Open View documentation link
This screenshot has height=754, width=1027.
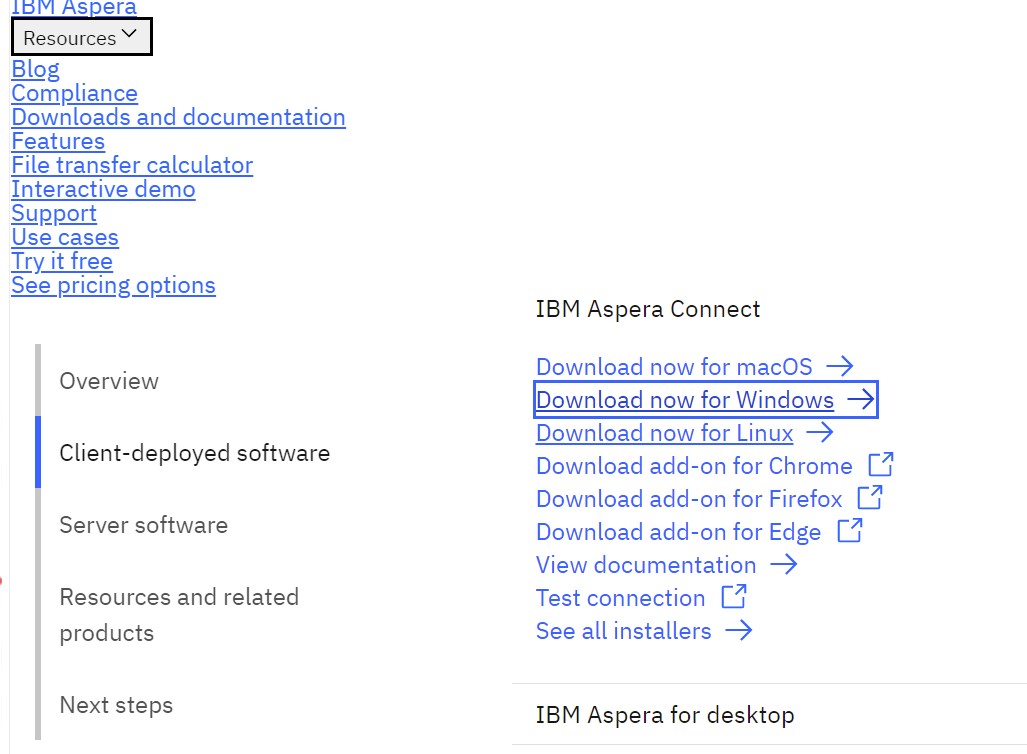pos(646,565)
